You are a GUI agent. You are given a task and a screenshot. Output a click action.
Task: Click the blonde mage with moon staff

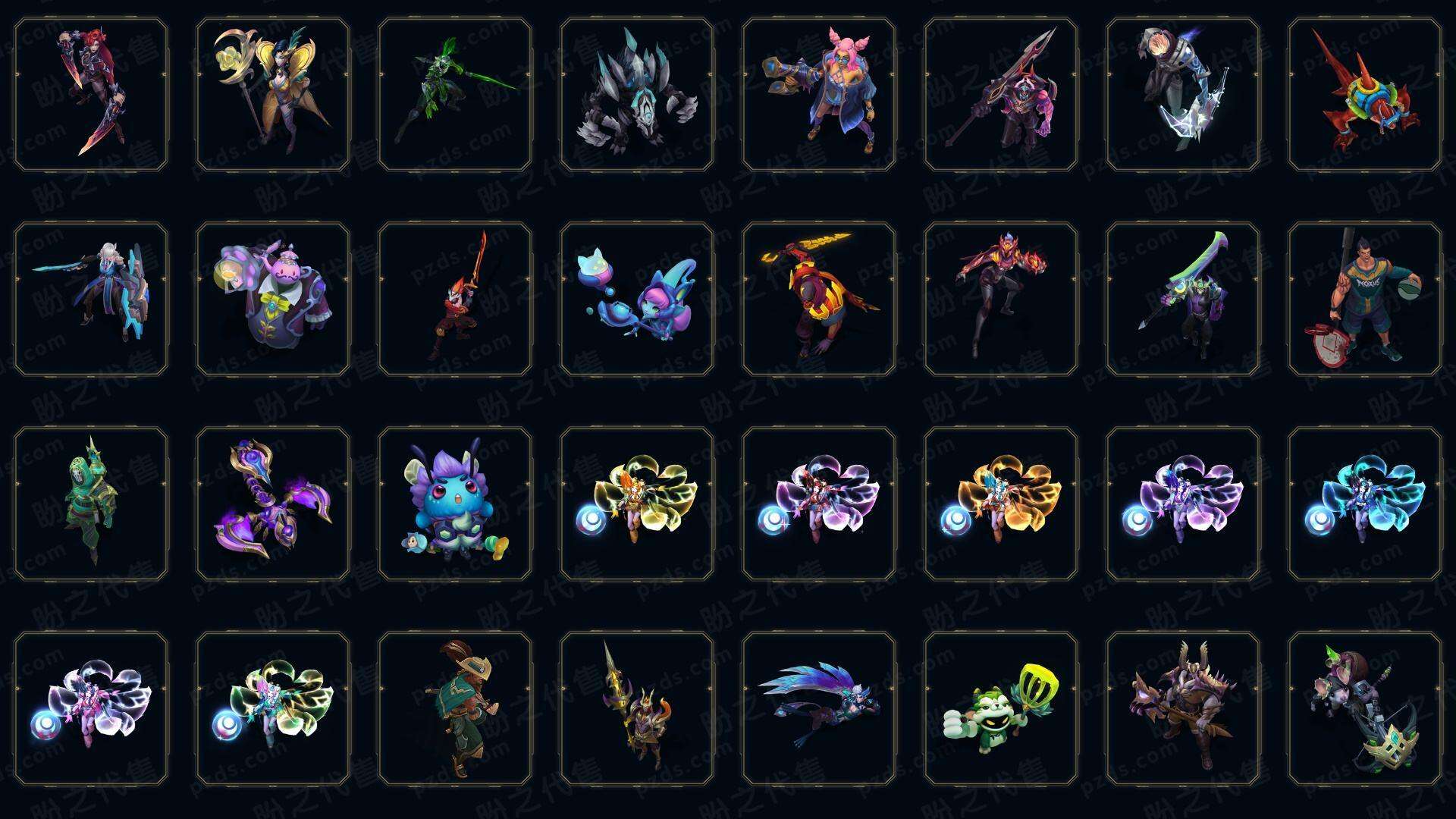273,95
